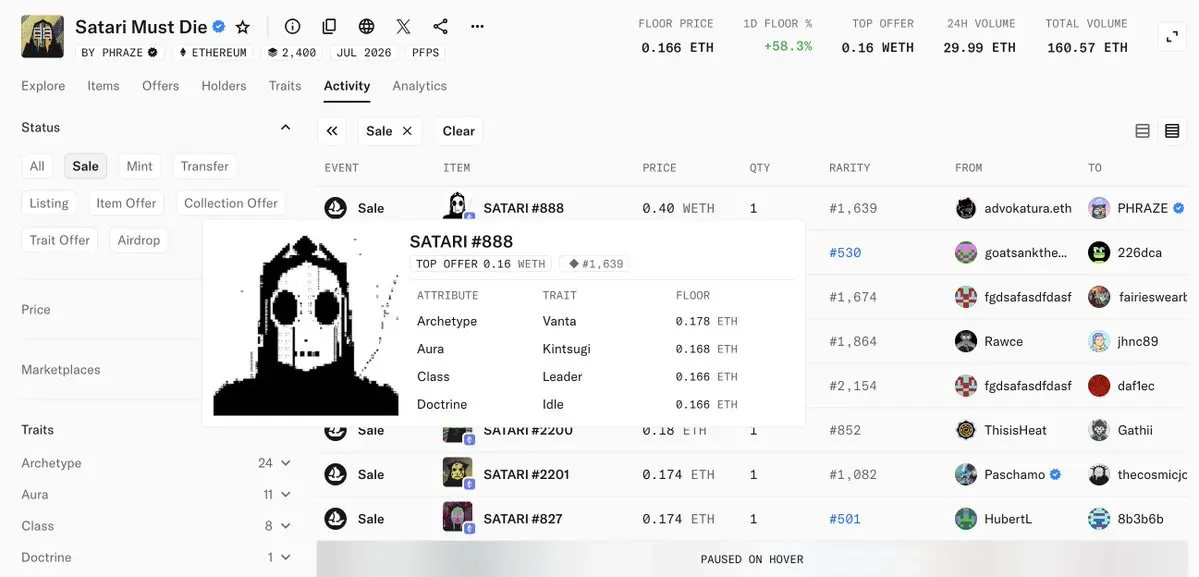Expand the Aura traits dropdown
Viewport: 1199px width, 577px height.
(x=285, y=494)
